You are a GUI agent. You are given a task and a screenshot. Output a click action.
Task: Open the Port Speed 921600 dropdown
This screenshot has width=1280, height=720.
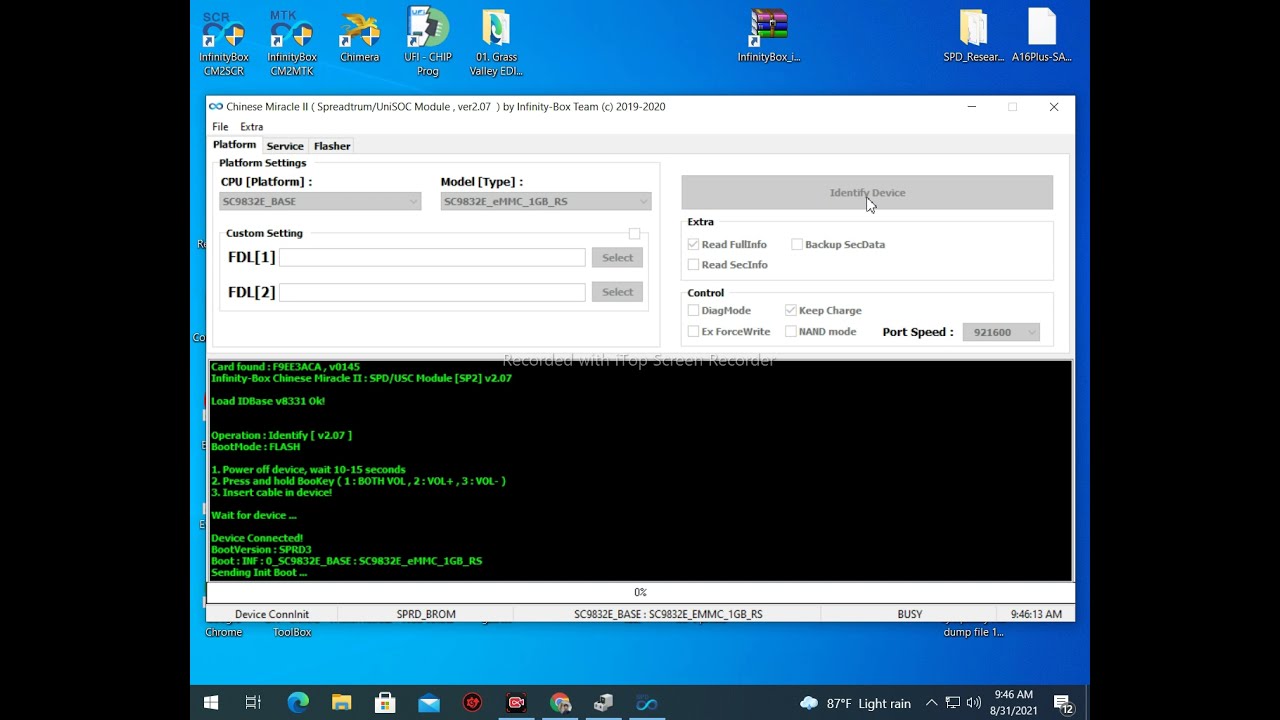pos(1001,332)
